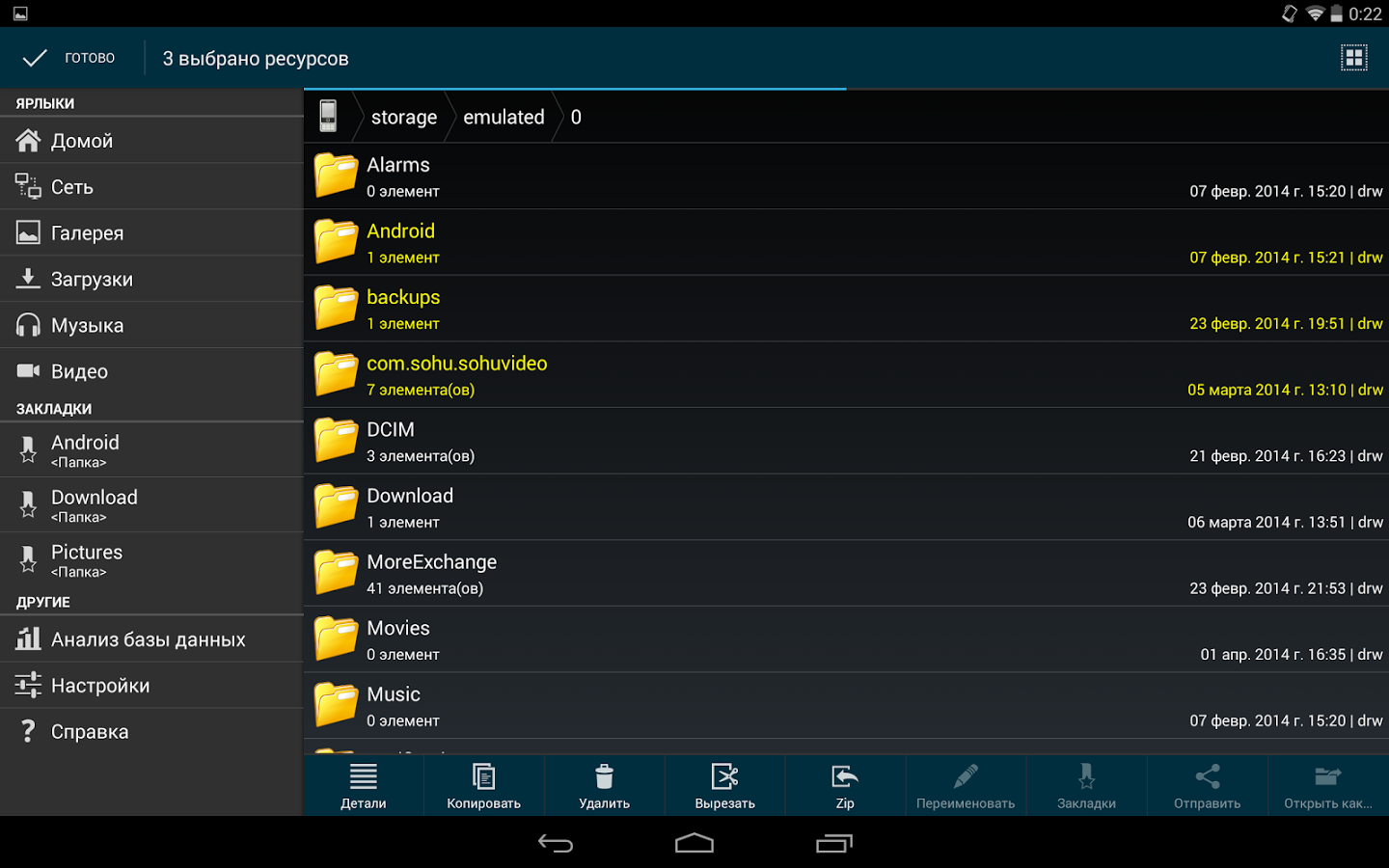Click the Alarms folder name

[398, 165]
